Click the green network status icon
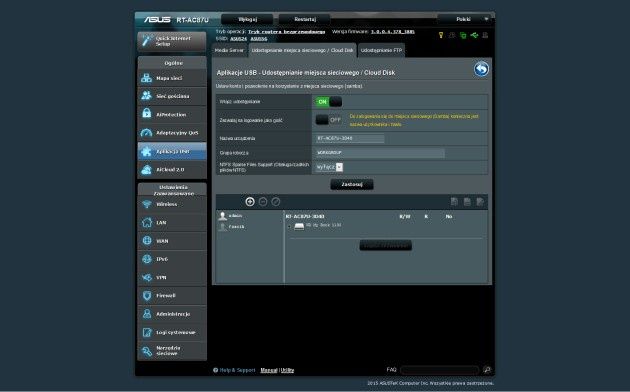This screenshot has width=630, height=392. coord(463,35)
